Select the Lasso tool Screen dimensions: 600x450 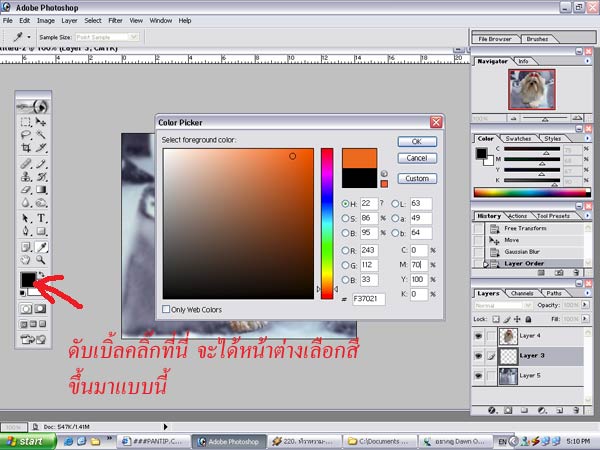26,135
